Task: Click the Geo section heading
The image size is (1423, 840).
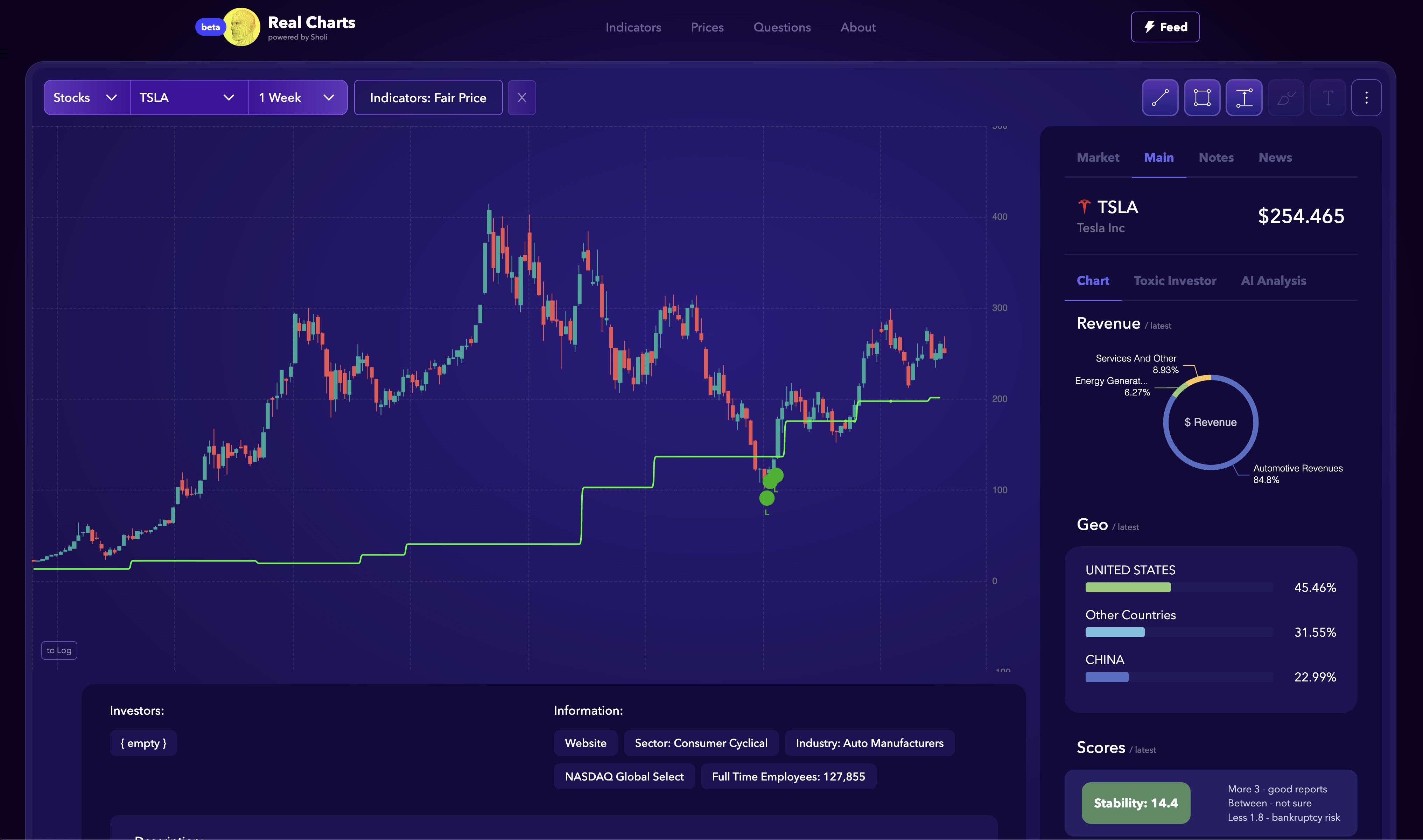Action: pyautogui.click(x=1092, y=525)
